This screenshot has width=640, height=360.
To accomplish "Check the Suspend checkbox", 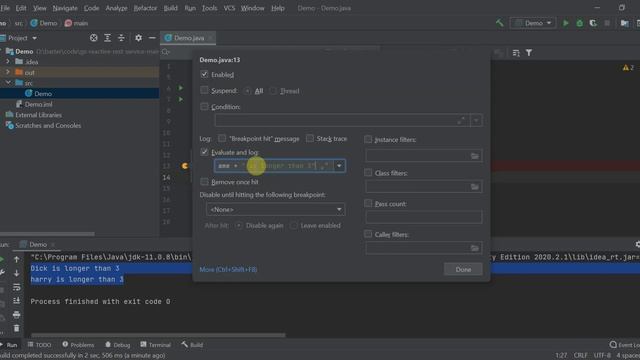I will coord(204,90).
